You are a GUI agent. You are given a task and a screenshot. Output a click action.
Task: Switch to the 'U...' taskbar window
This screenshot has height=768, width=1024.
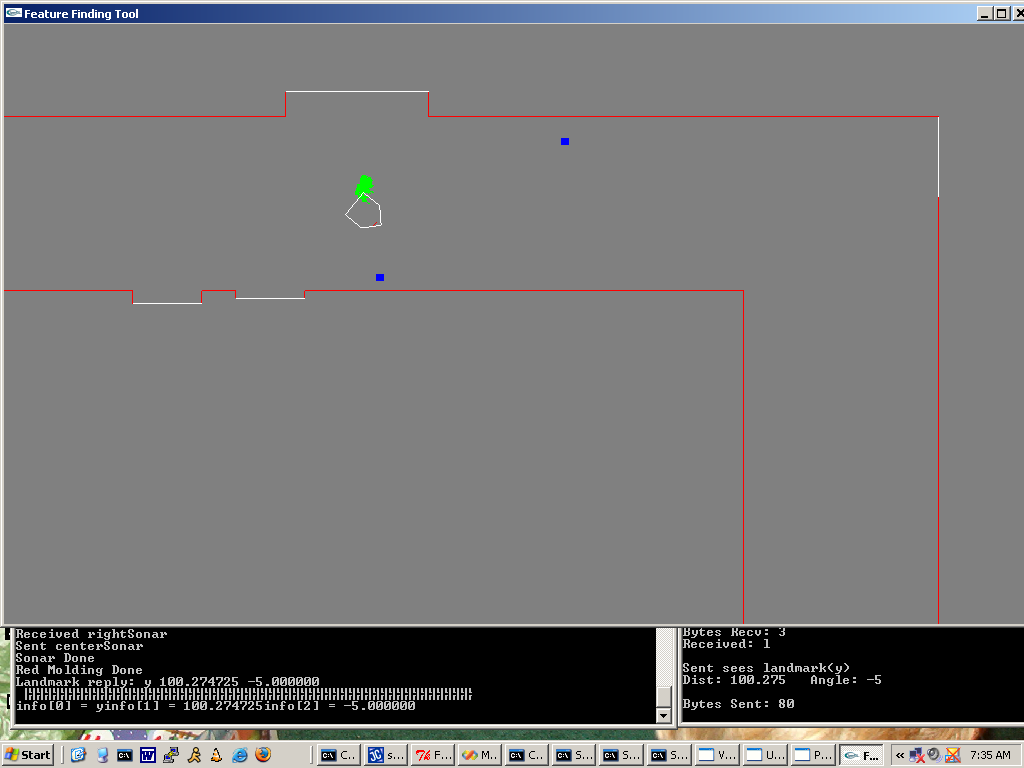pyautogui.click(x=763, y=756)
